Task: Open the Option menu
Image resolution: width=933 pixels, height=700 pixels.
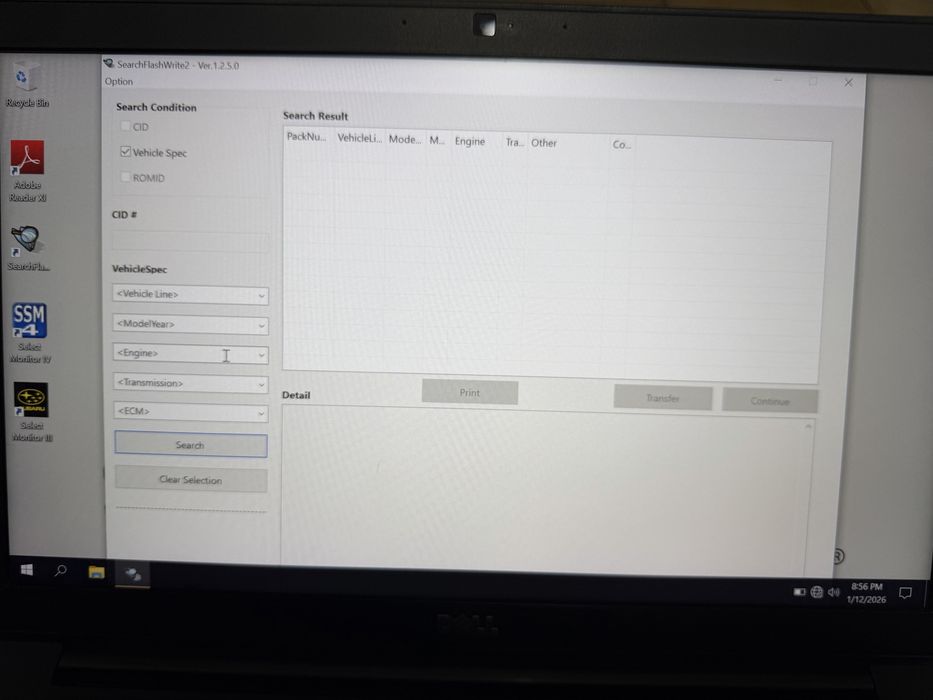Action: 119,82
